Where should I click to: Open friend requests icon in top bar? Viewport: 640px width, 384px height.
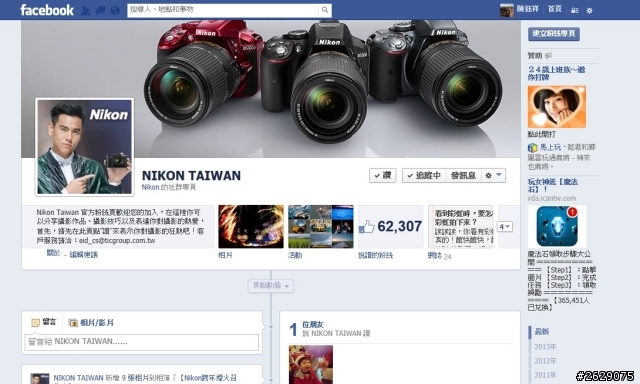[x=85, y=10]
